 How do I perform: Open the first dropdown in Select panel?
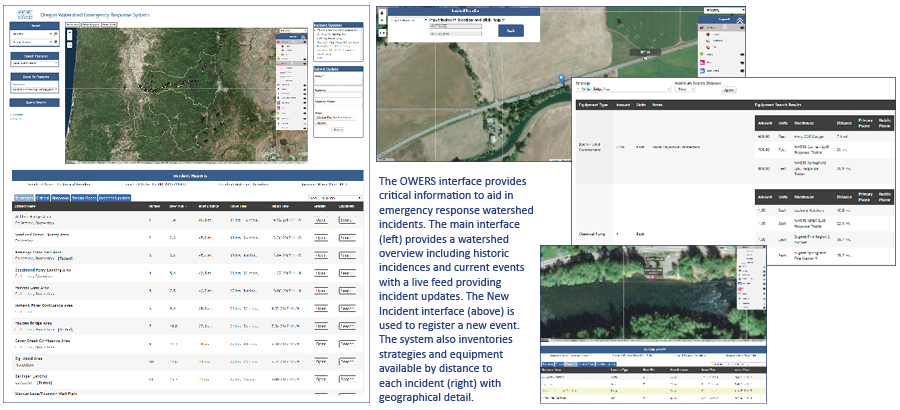pyautogui.click(x=32, y=34)
